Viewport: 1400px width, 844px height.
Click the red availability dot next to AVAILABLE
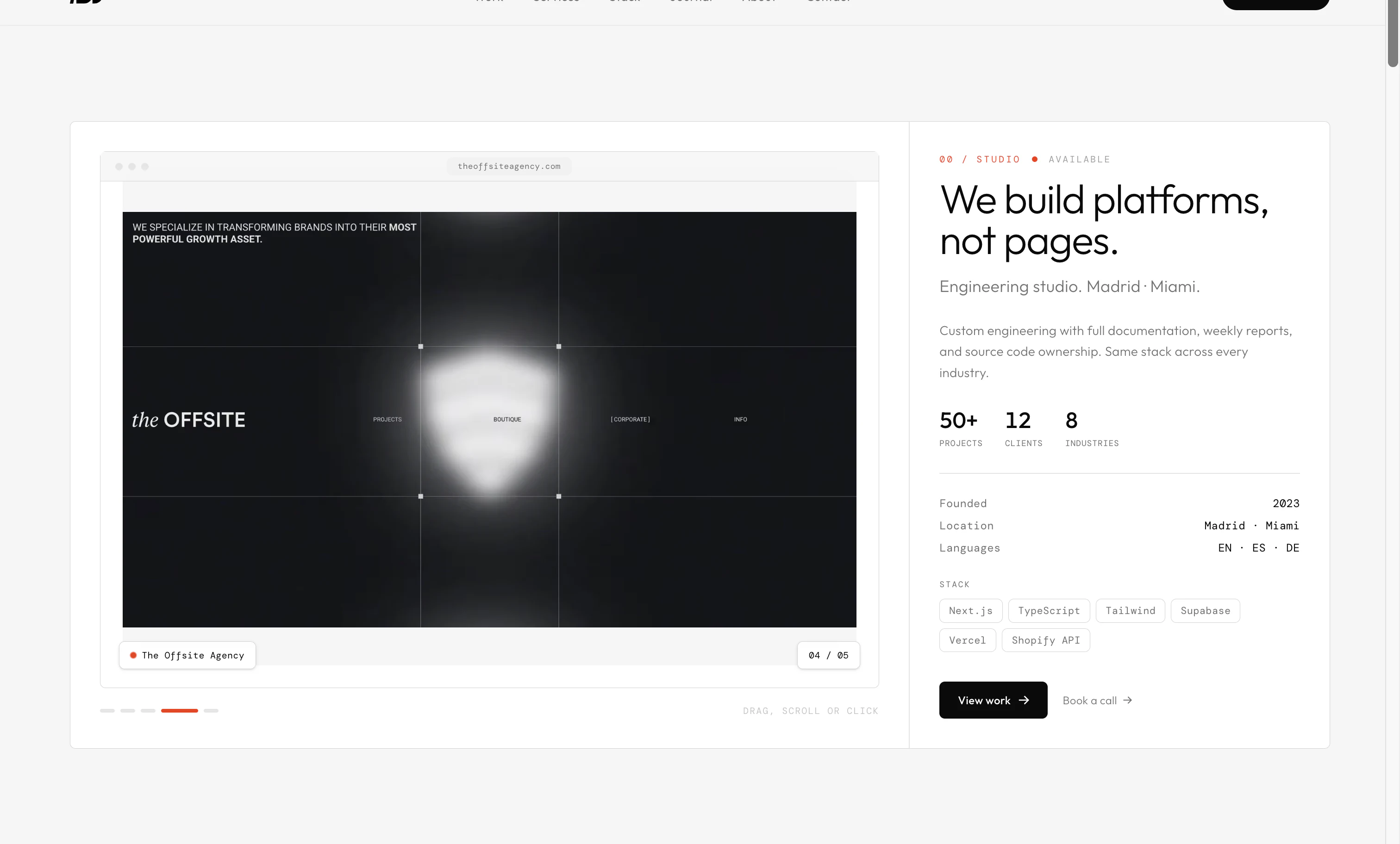(x=1035, y=159)
